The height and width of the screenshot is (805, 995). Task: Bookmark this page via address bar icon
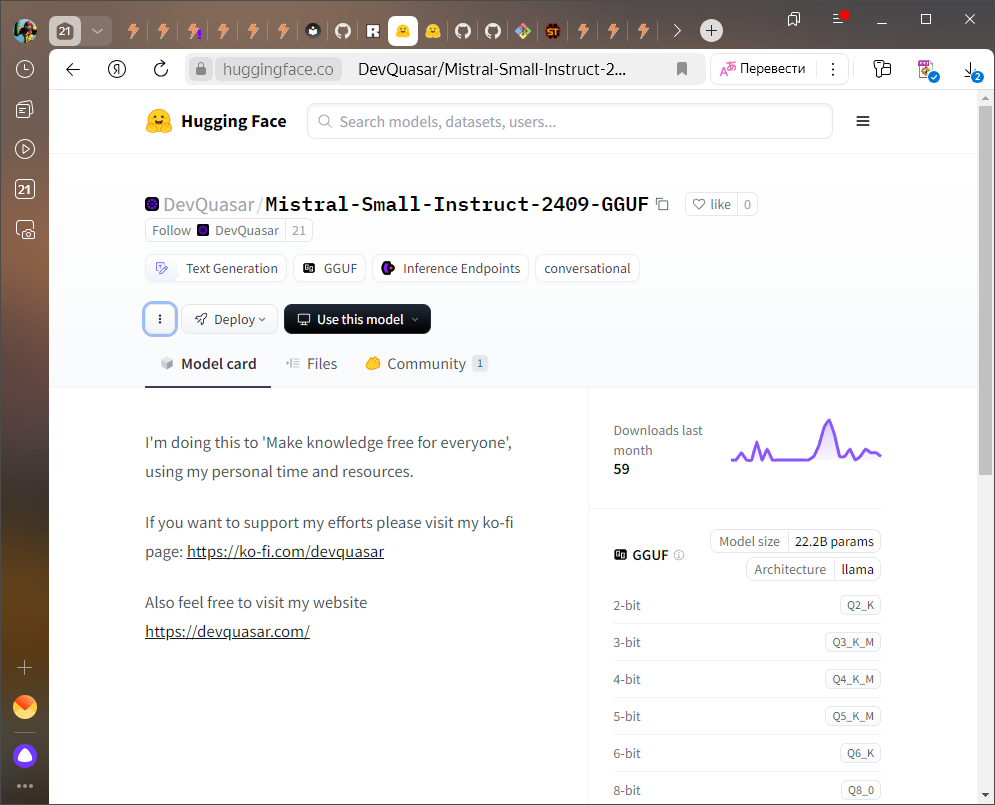(x=682, y=69)
